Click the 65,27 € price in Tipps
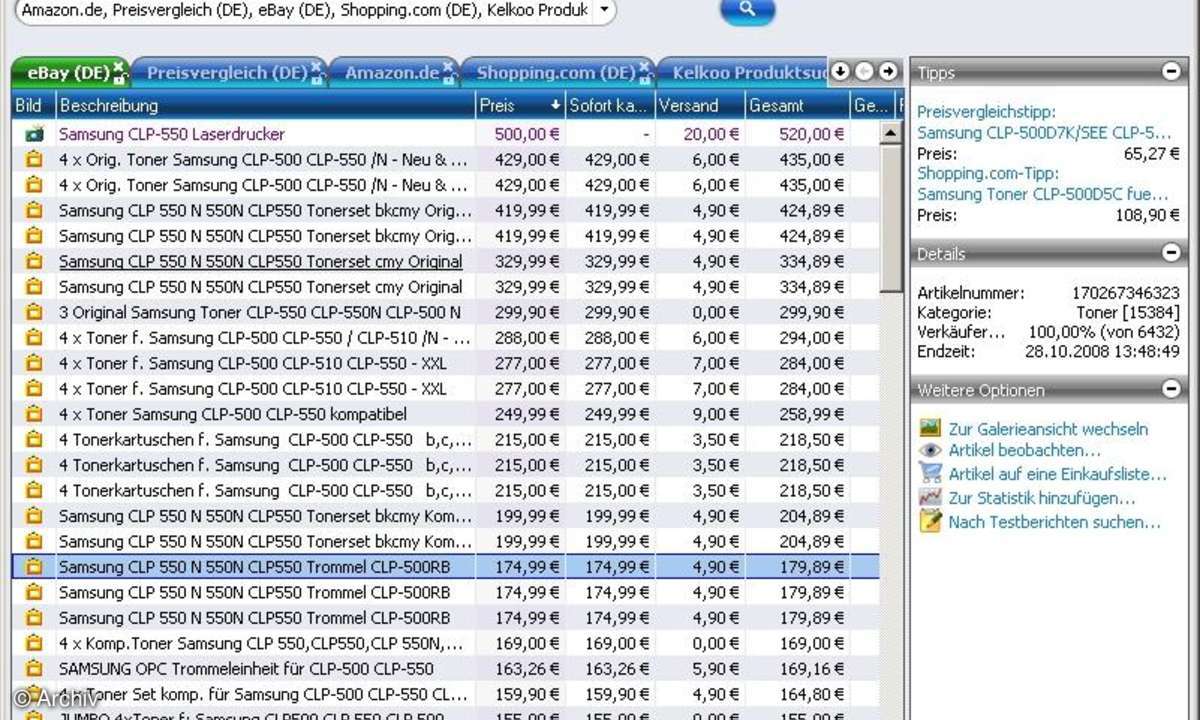 [1152, 154]
